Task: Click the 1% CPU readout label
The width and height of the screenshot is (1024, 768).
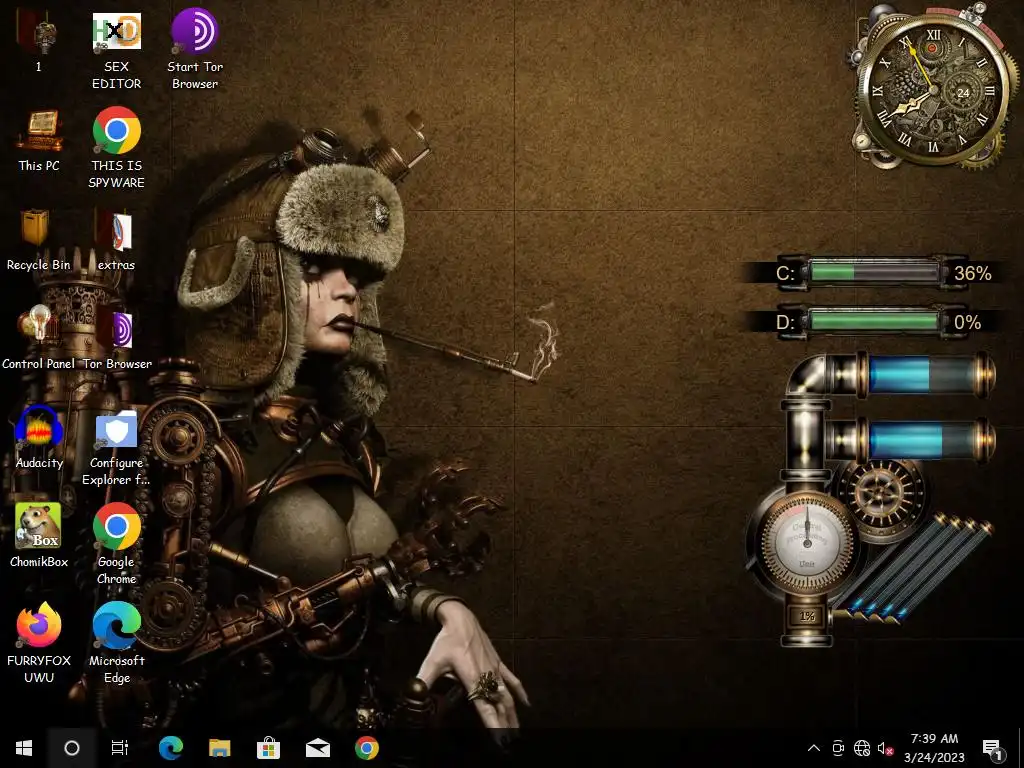Action: click(807, 616)
